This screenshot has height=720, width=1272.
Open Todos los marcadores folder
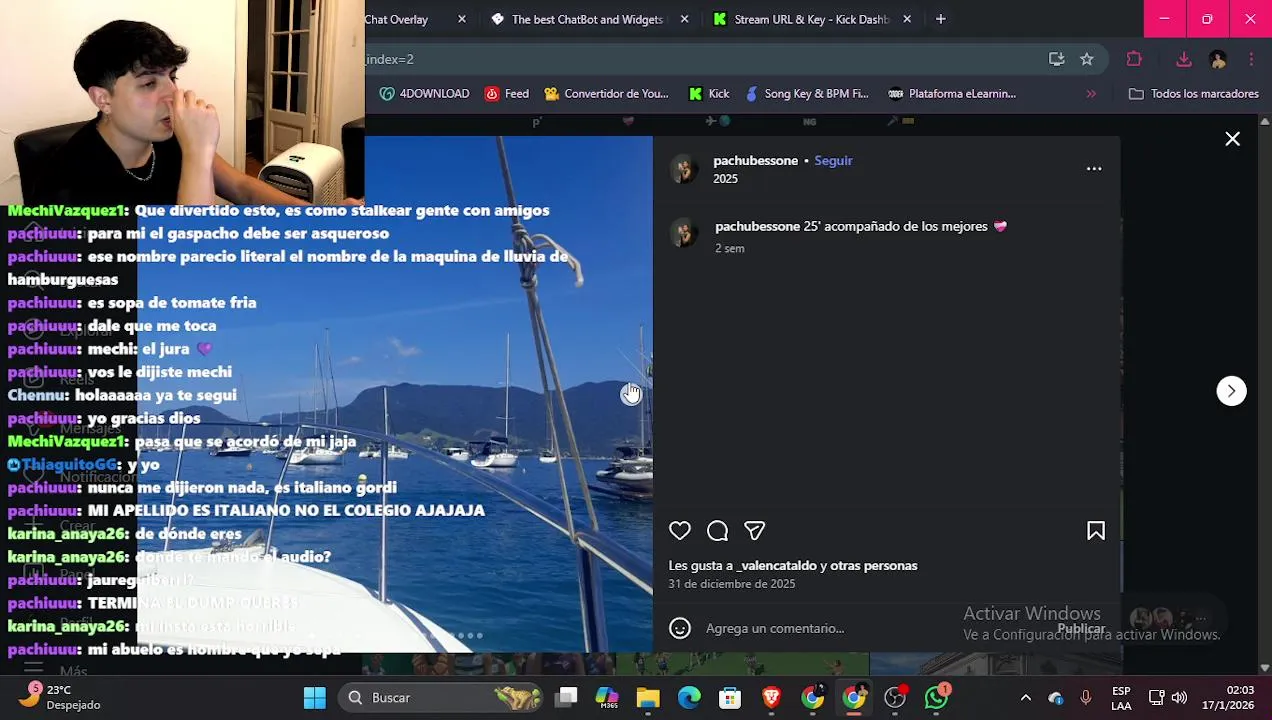coord(1193,94)
